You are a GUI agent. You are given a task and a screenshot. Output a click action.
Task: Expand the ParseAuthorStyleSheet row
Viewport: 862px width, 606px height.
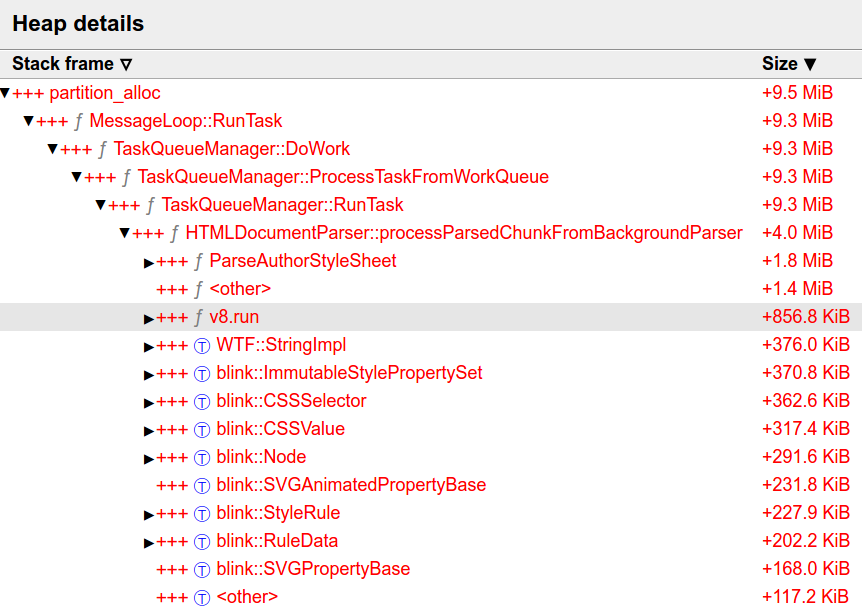(x=149, y=262)
